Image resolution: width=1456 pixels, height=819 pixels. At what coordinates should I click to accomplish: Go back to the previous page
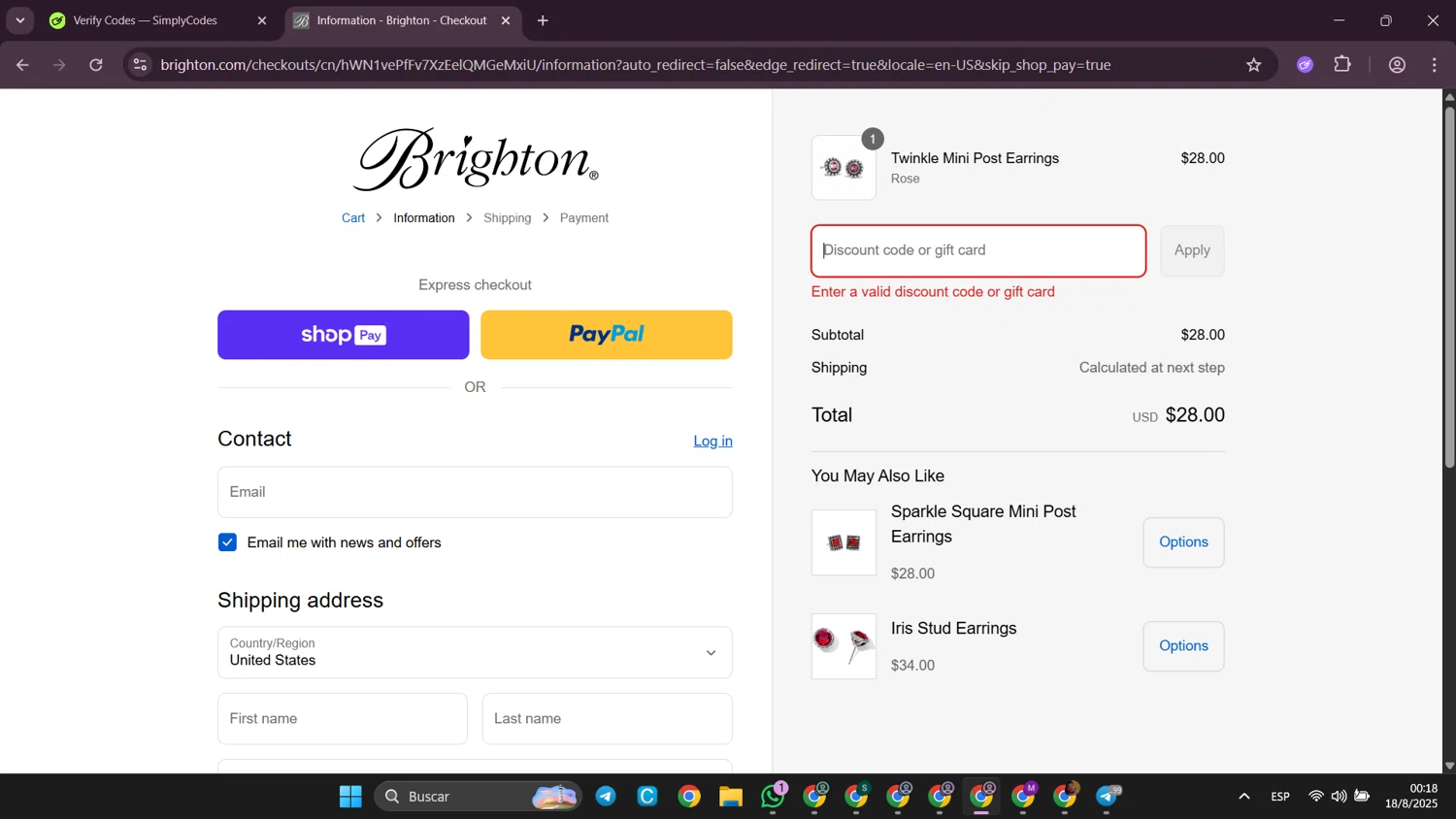pos(22,65)
